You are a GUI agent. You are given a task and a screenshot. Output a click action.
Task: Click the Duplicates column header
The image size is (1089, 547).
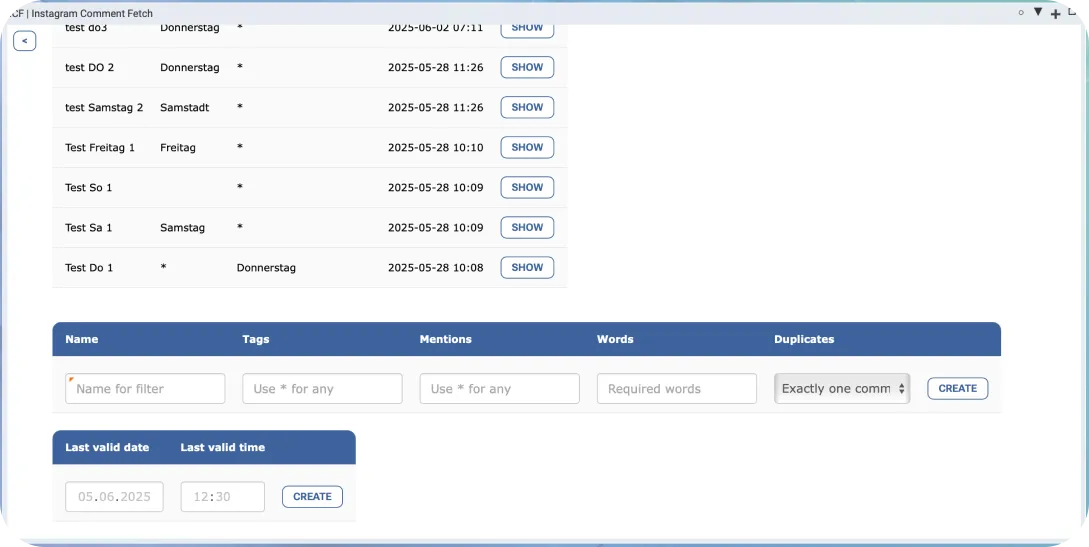click(x=804, y=339)
